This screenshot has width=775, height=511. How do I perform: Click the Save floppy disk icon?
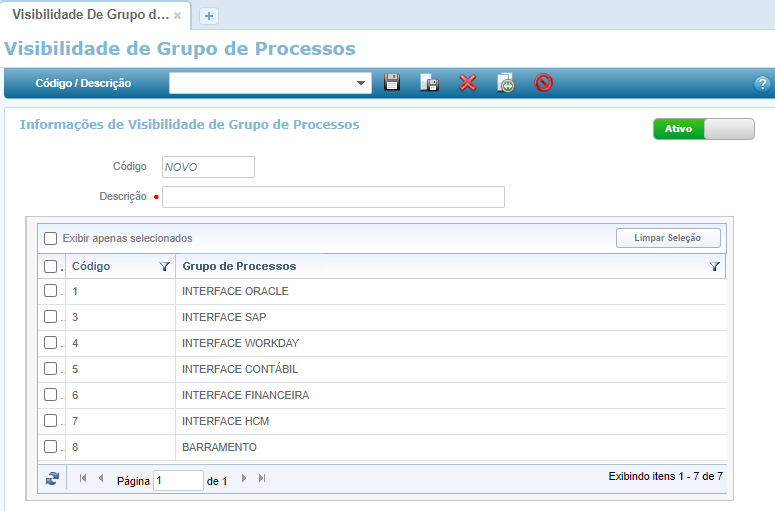(392, 83)
